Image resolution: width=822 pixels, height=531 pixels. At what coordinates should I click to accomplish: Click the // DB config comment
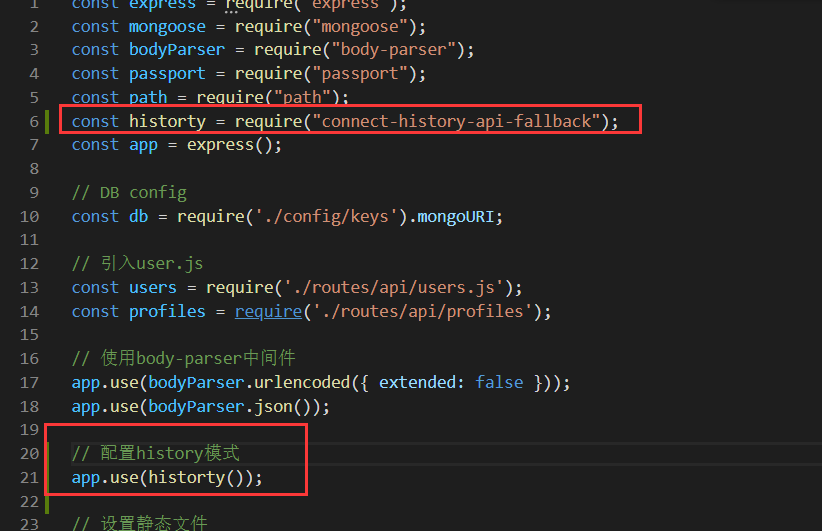pos(129,193)
